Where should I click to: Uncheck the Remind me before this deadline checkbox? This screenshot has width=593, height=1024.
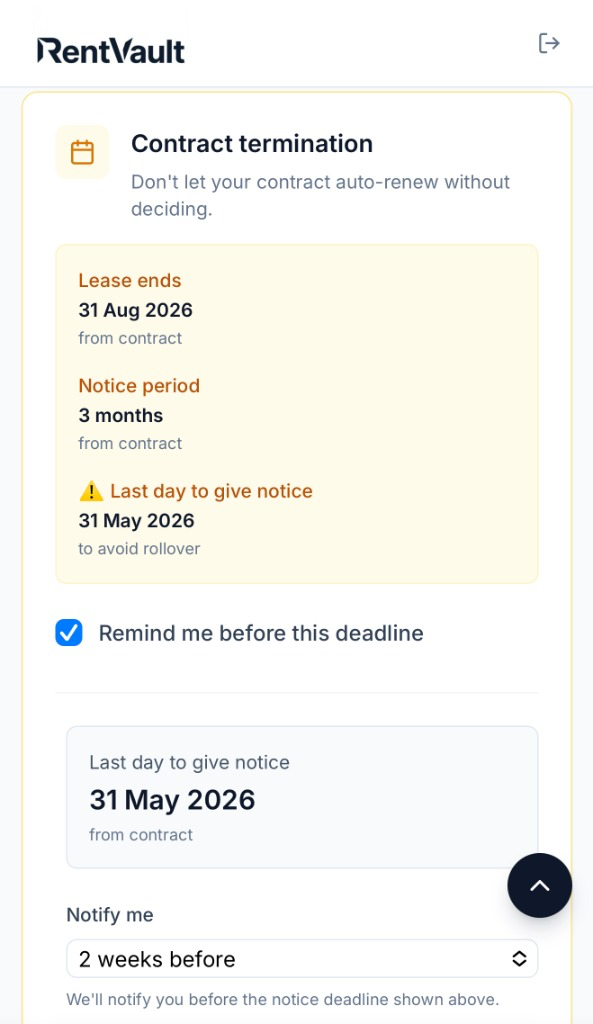pos(69,633)
